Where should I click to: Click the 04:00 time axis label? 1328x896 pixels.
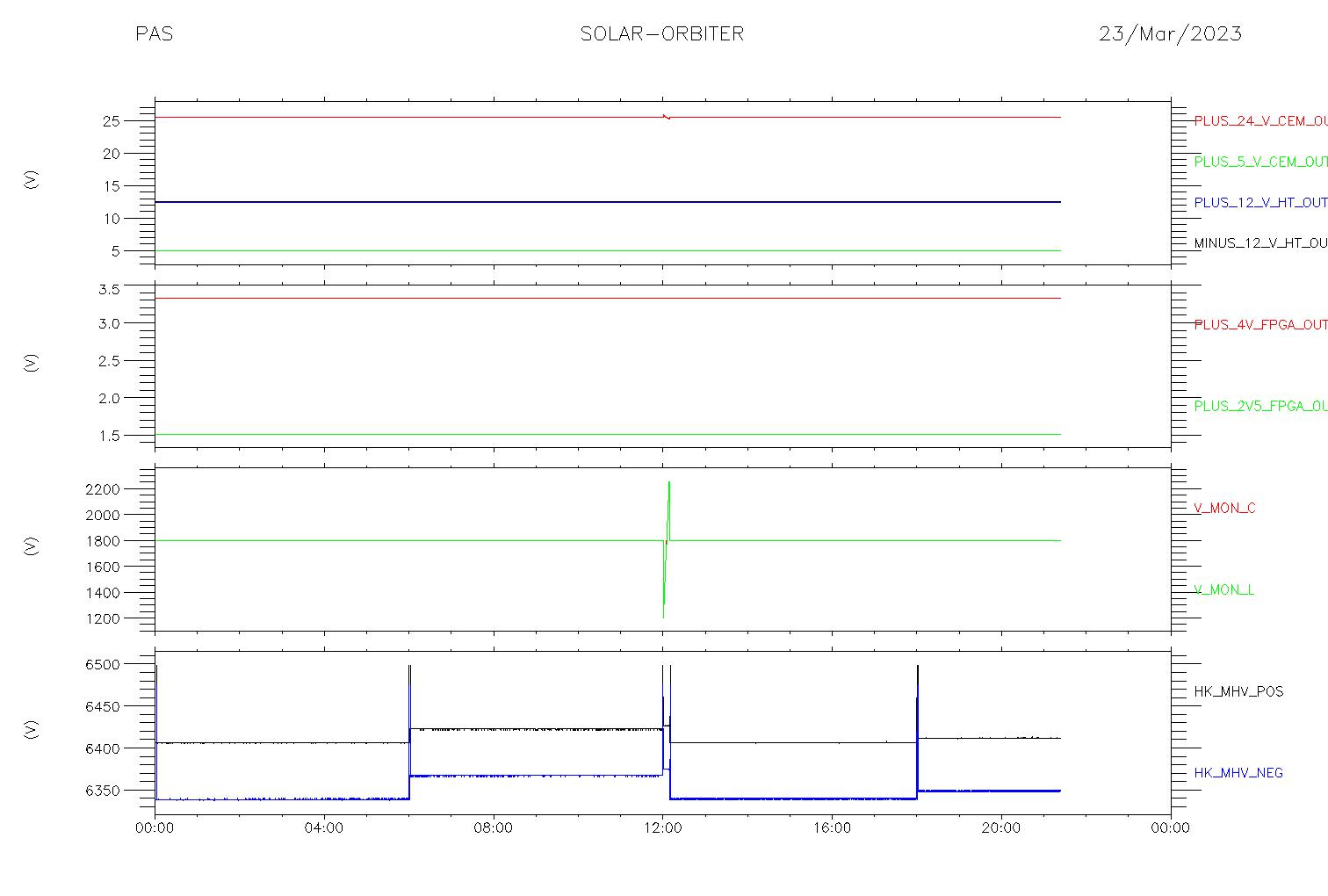(324, 828)
